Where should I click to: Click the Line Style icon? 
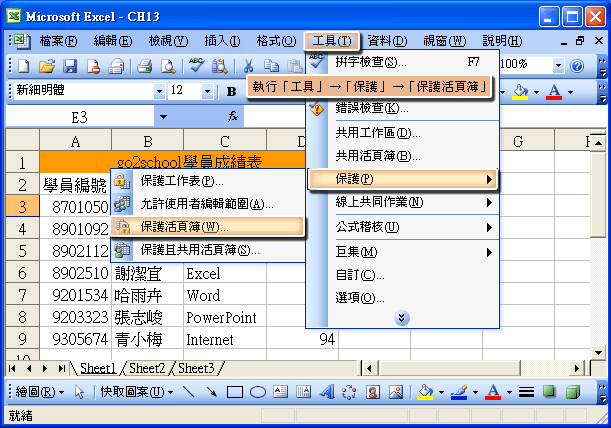(526, 392)
